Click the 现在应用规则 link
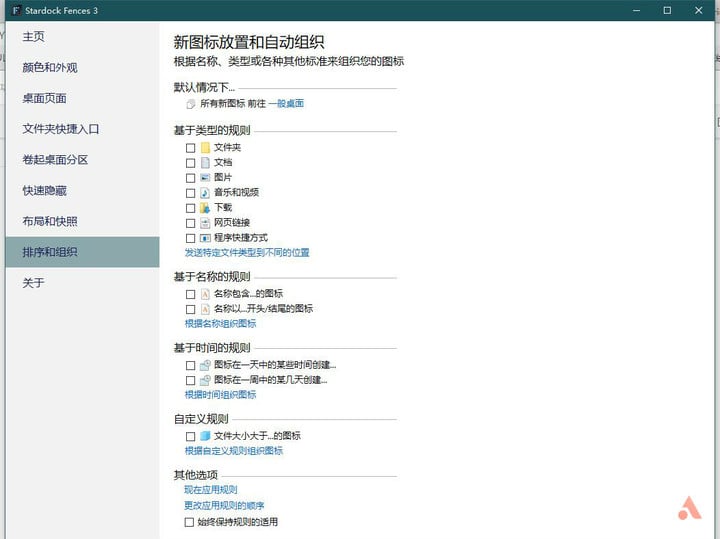 [x=211, y=490]
